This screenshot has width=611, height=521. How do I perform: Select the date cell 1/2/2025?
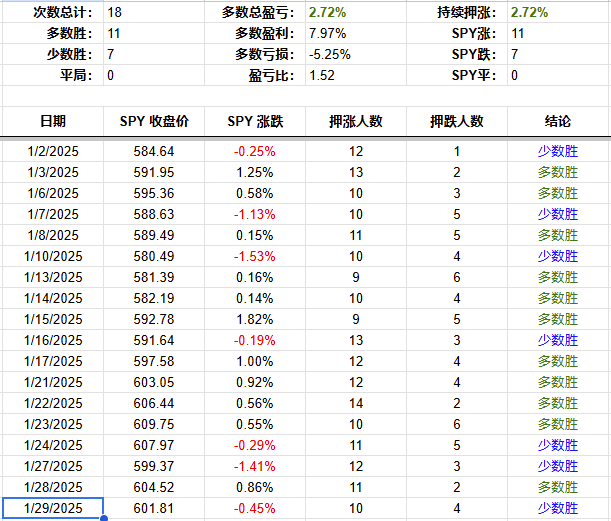53,151
